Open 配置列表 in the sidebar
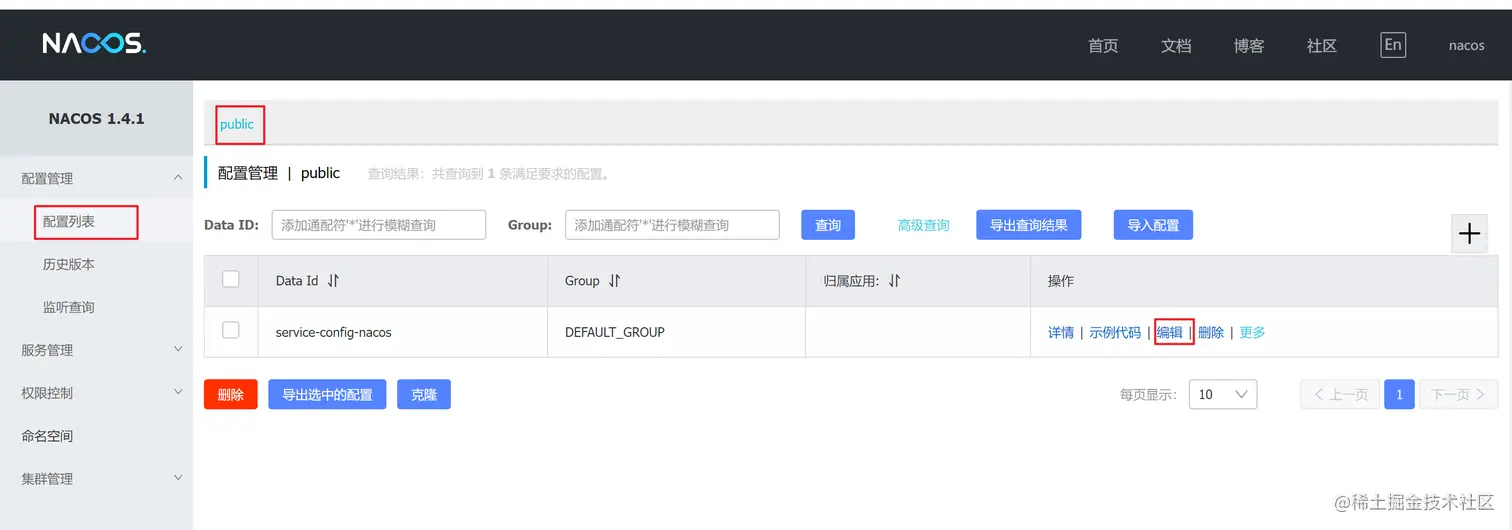1512x530 pixels. 69,221
